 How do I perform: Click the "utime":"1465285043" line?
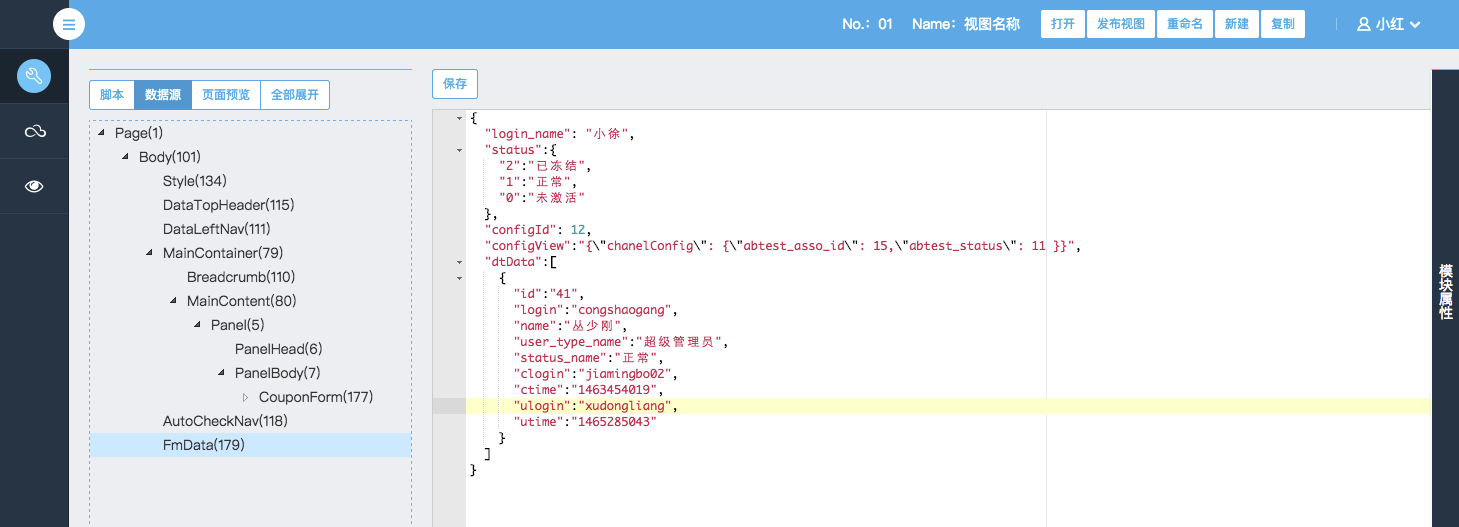click(586, 422)
